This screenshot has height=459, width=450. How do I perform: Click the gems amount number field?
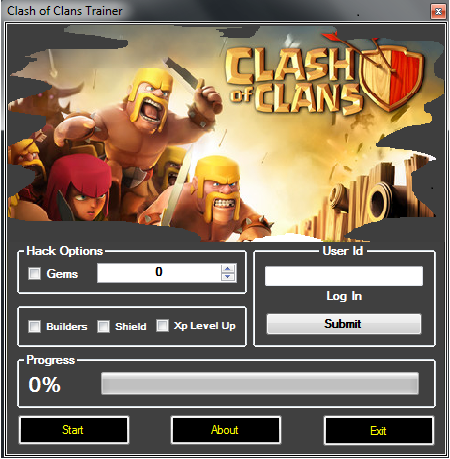point(159,273)
